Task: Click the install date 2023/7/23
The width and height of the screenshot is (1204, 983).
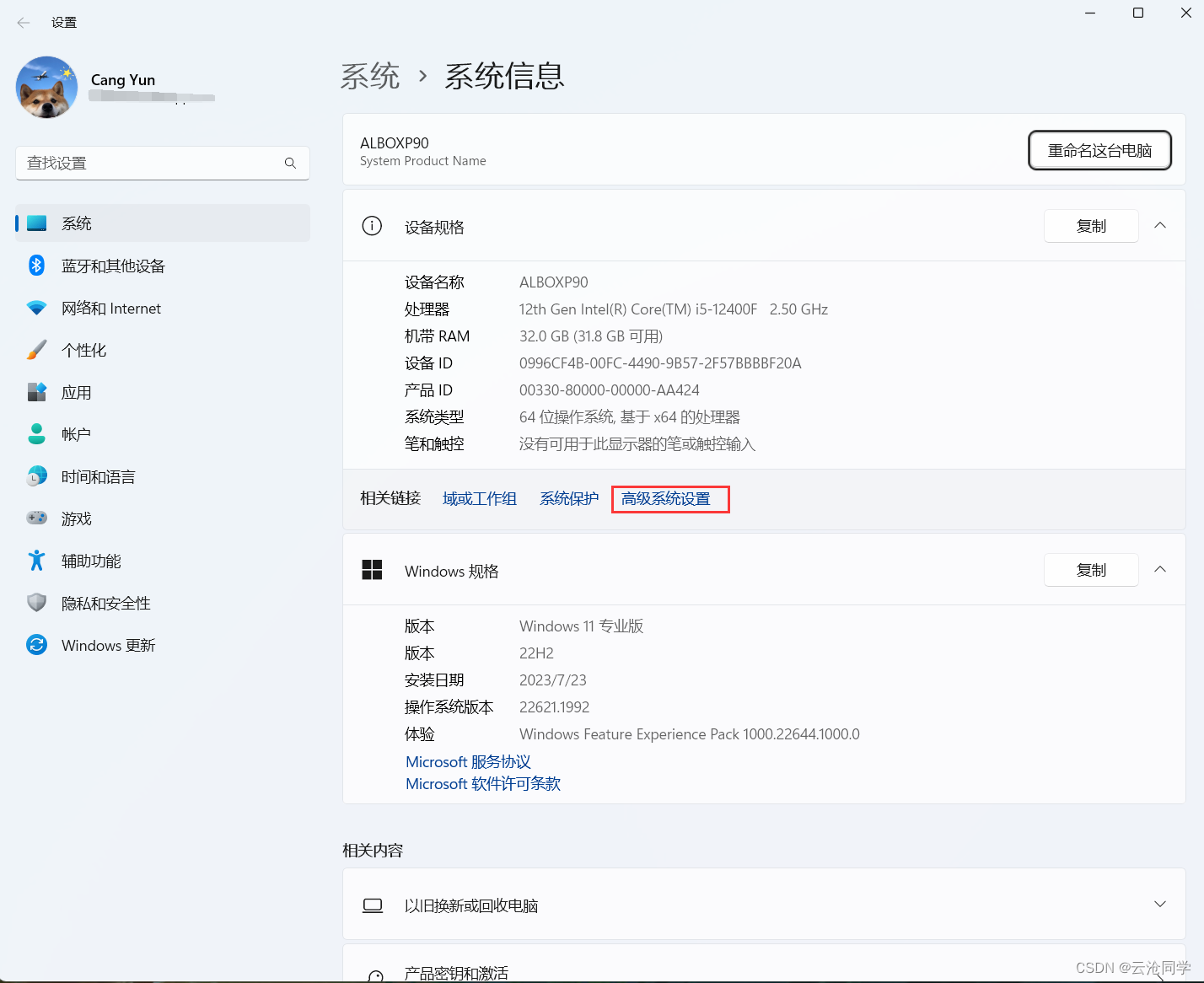Action: (x=553, y=680)
